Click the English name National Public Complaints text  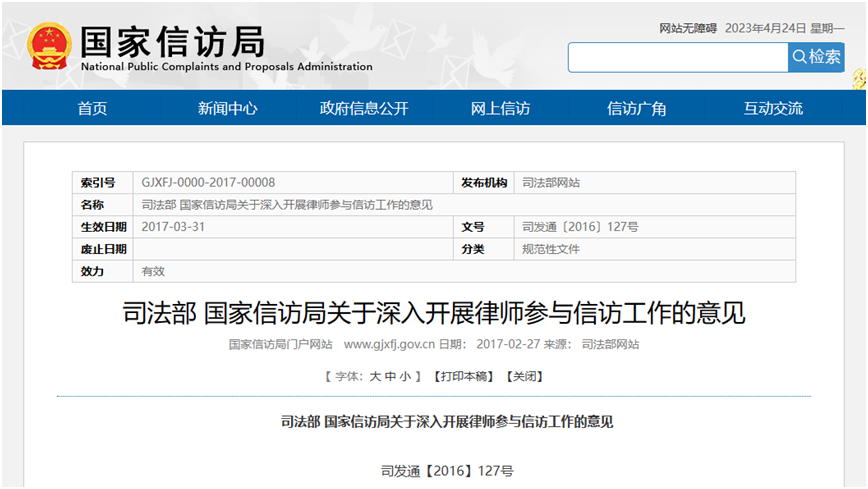coord(227,66)
